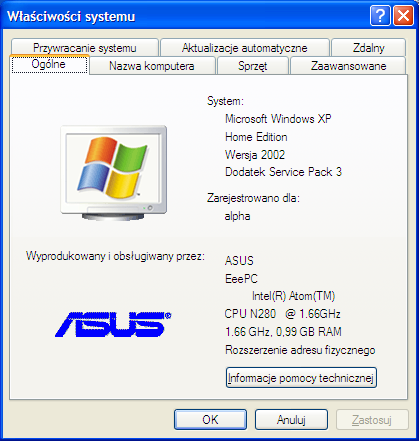Image resolution: width=419 pixels, height=441 pixels.
Task: Close the Właściwości systemu dialog
Action: pos(403,15)
